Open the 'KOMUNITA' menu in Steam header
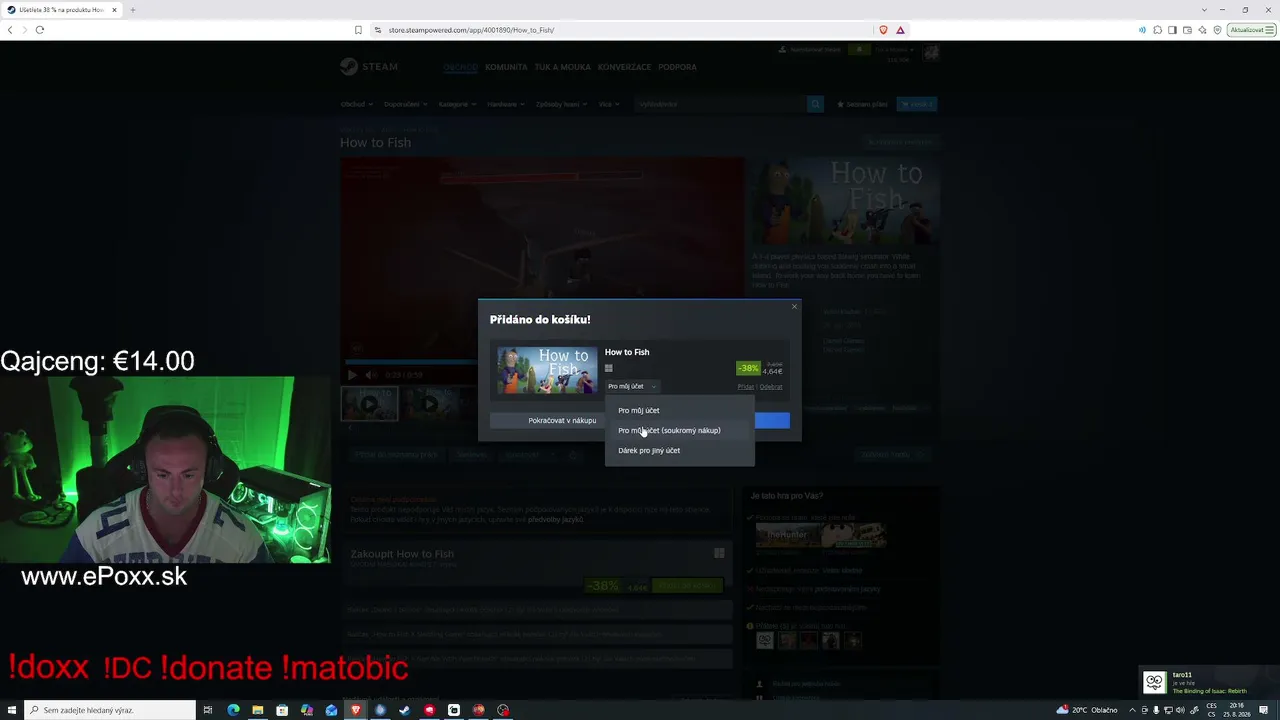Image resolution: width=1280 pixels, height=720 pixels. [x=506, y=67]
